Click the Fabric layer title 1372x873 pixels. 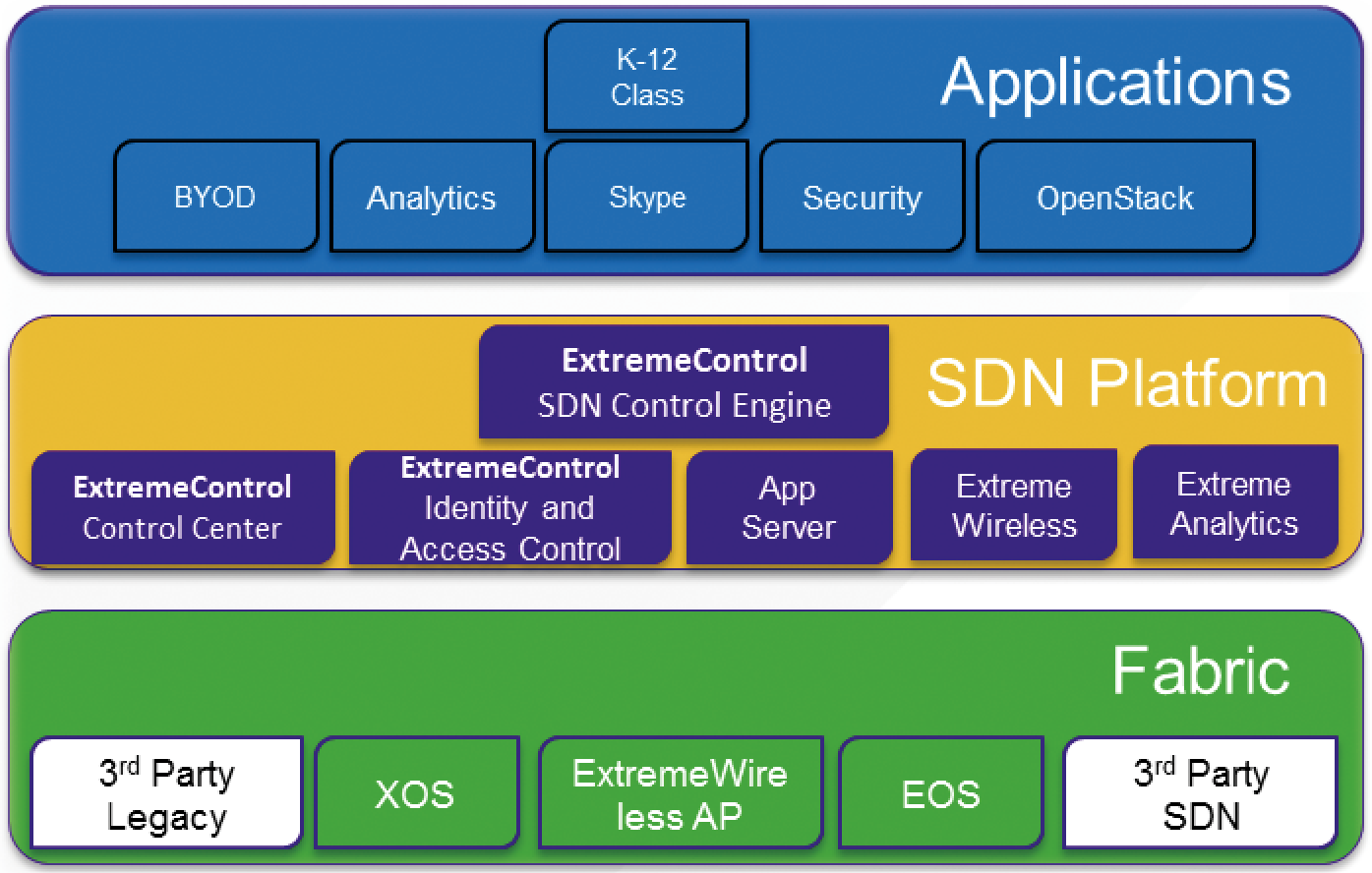(1201, 670)
